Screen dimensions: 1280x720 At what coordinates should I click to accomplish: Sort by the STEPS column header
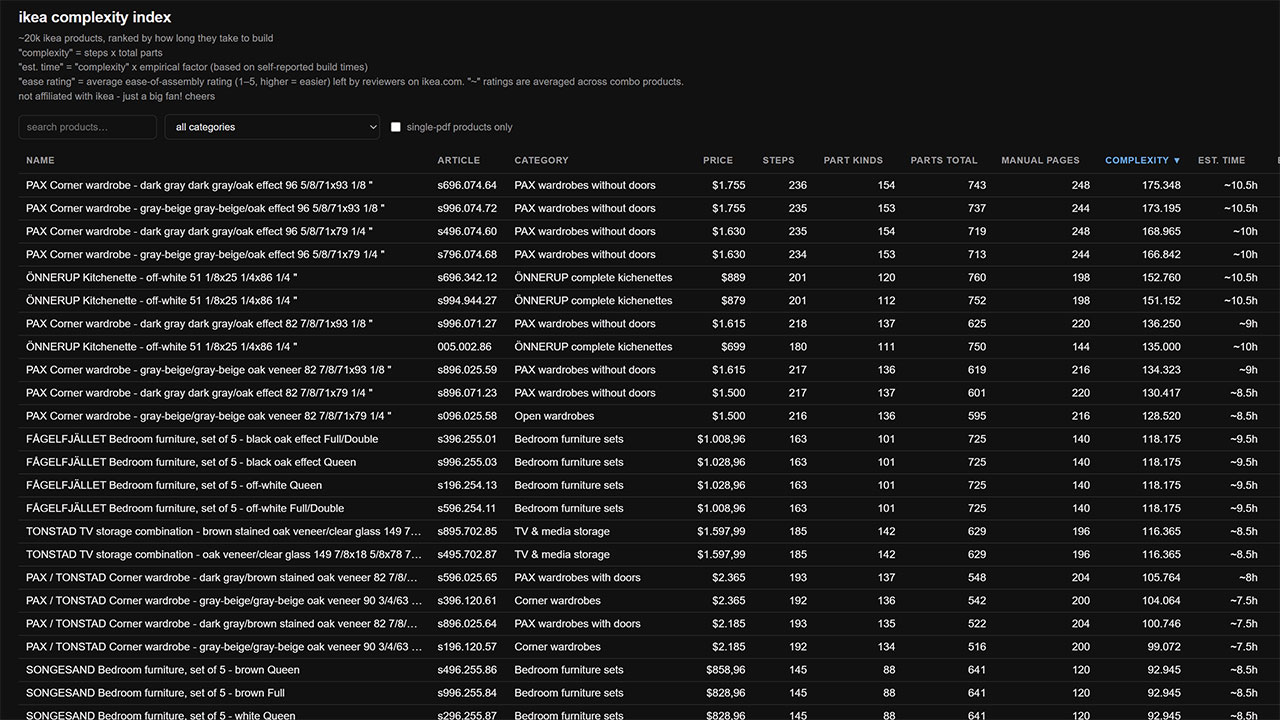[x=778, y=160]
